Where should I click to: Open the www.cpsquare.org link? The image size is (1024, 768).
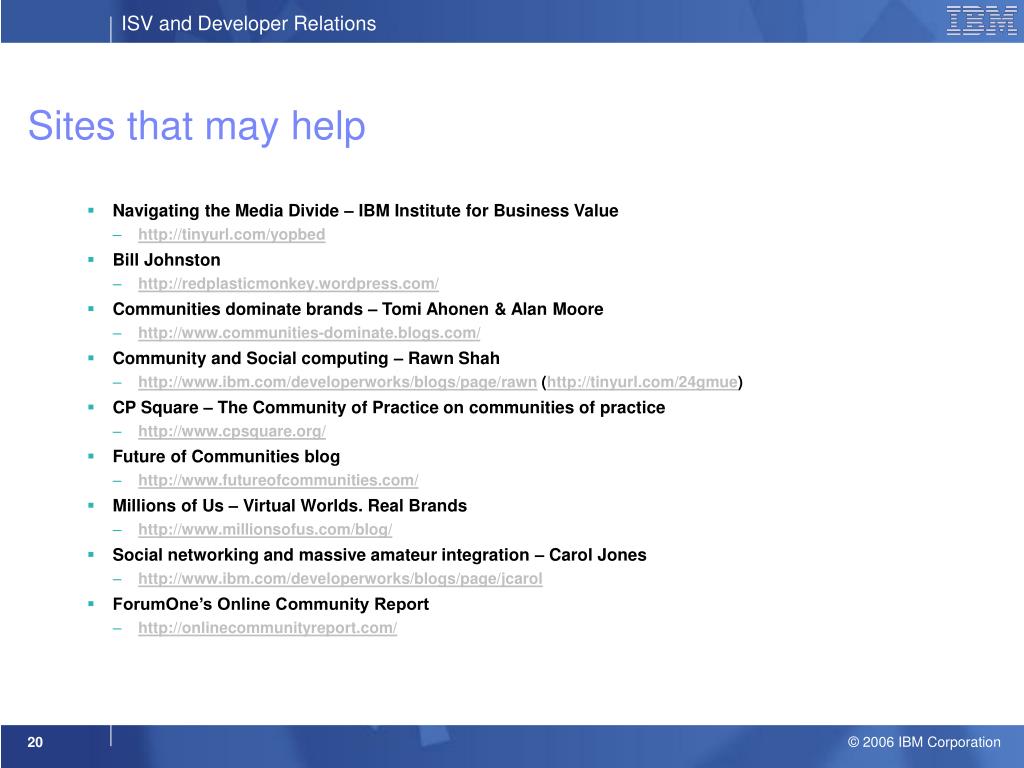point(232,431)
